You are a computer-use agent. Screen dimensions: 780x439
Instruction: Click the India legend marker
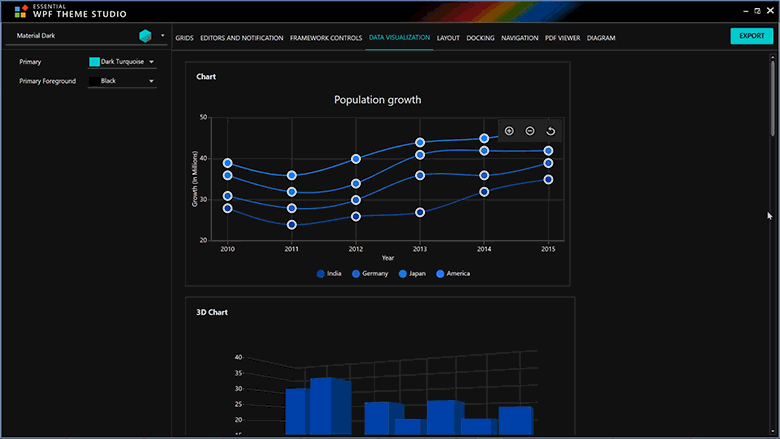321,273
